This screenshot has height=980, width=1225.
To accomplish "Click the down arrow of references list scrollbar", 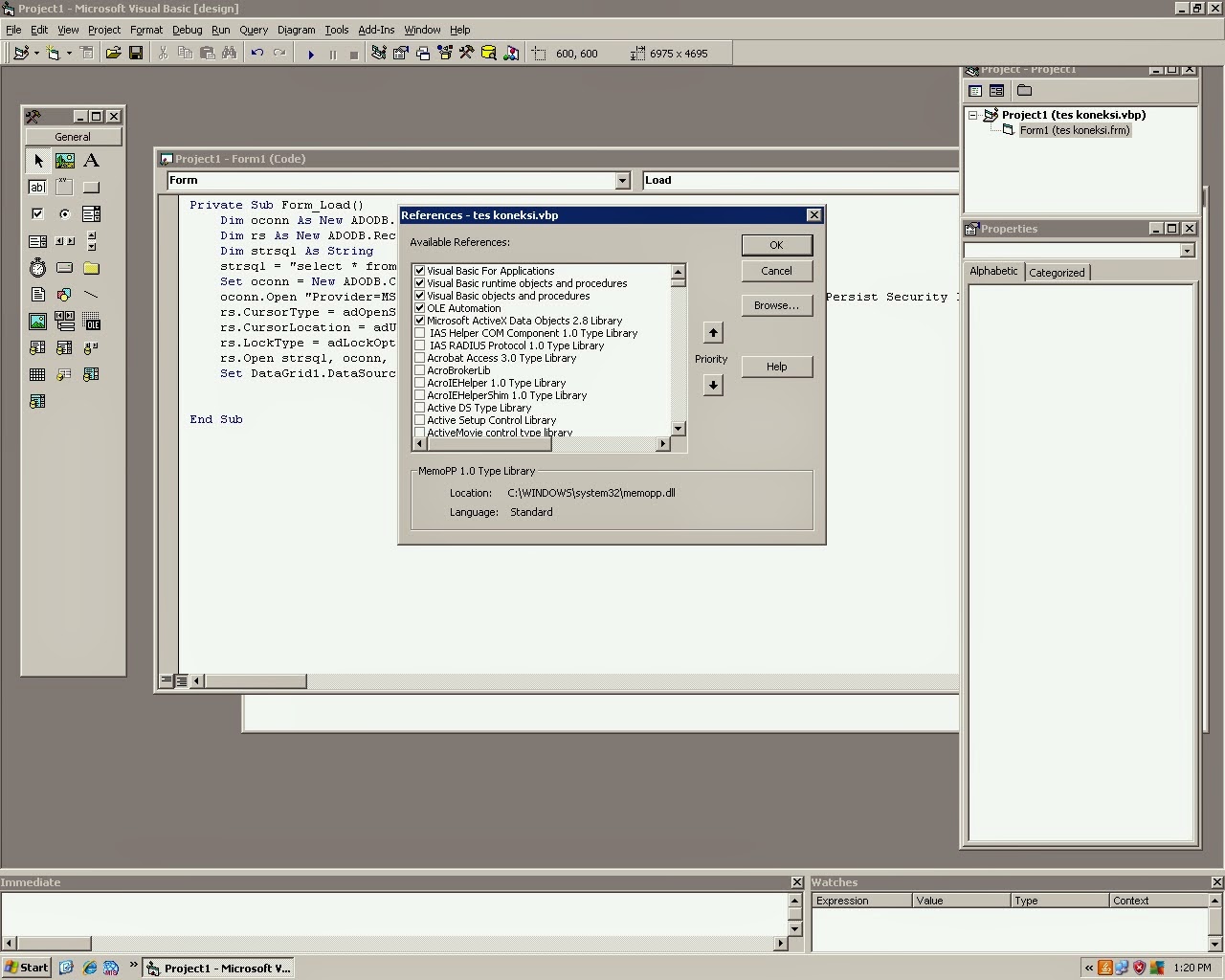I will (679, 429).
